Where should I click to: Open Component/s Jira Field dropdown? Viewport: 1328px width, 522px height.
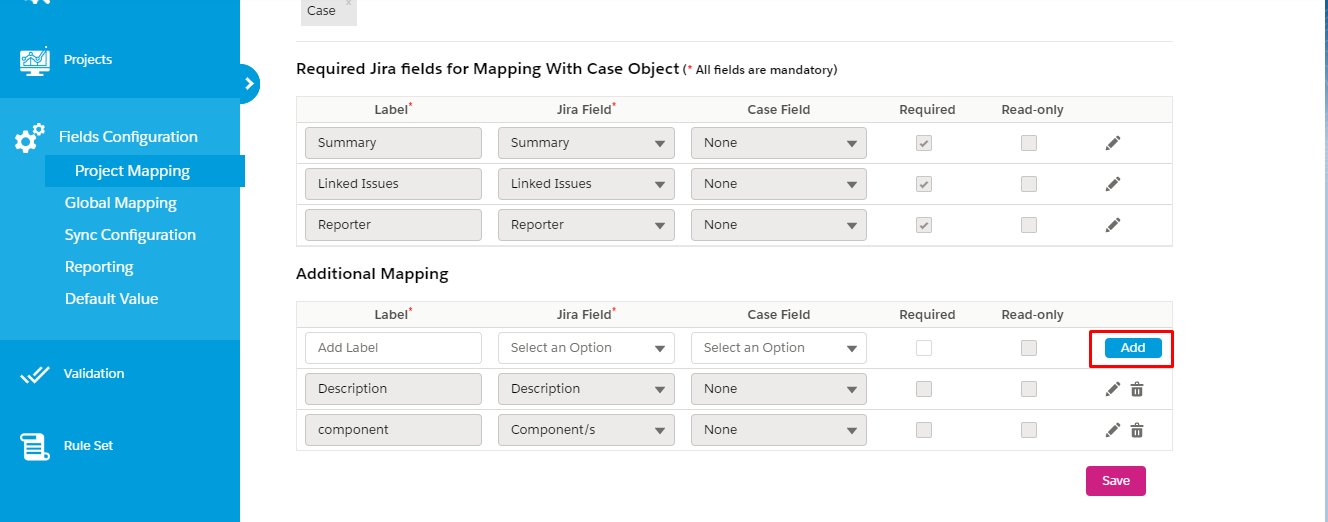[586, 430]
